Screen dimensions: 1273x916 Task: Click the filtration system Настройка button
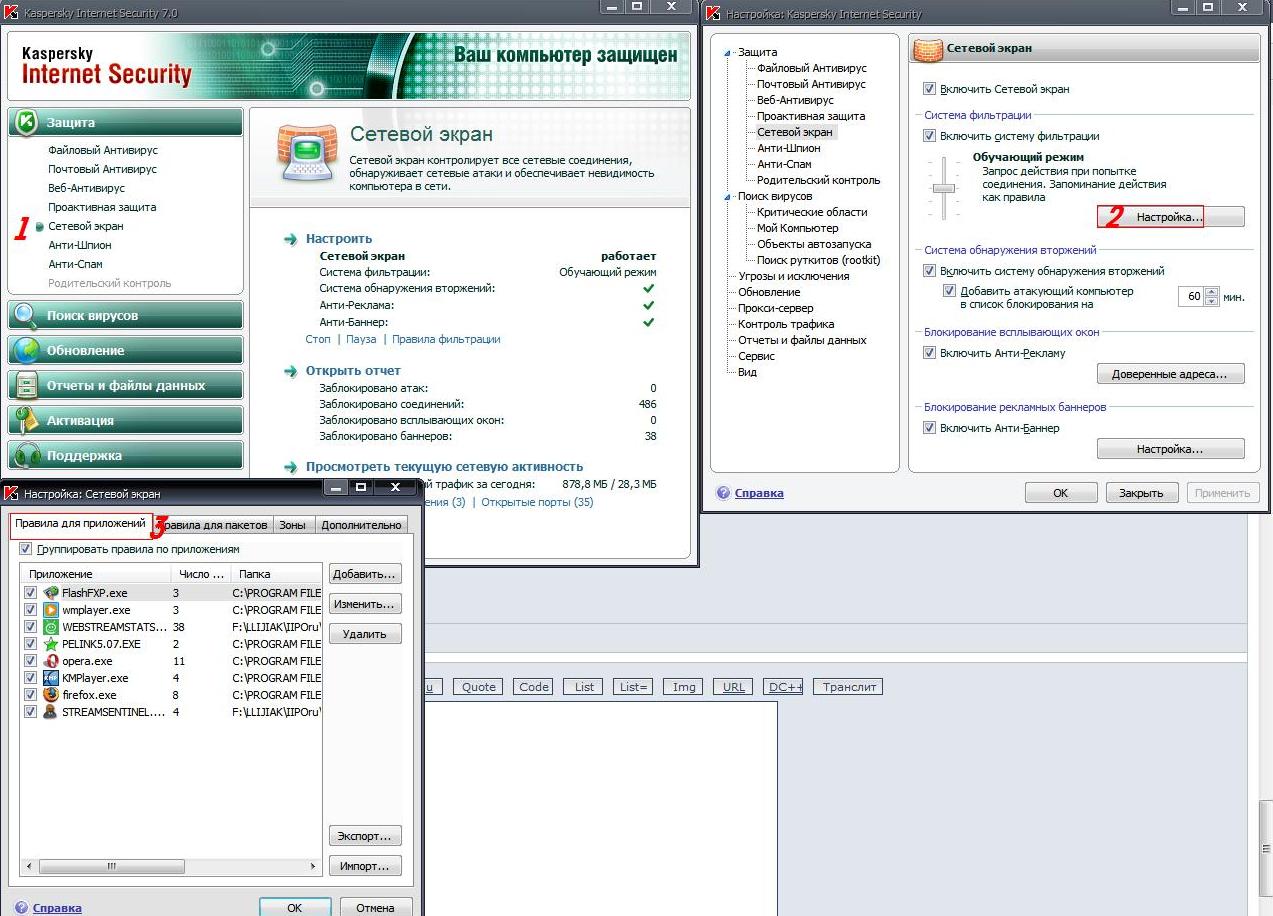(x=1170, y=216)
